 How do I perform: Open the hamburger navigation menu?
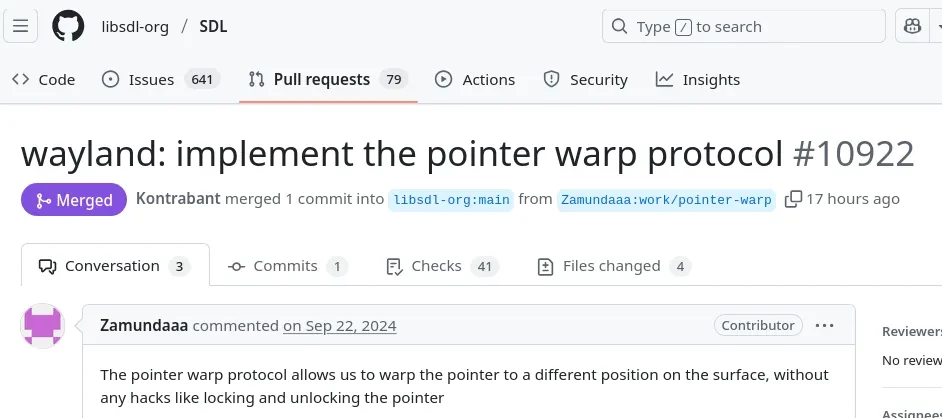click(x=22, y=26)
